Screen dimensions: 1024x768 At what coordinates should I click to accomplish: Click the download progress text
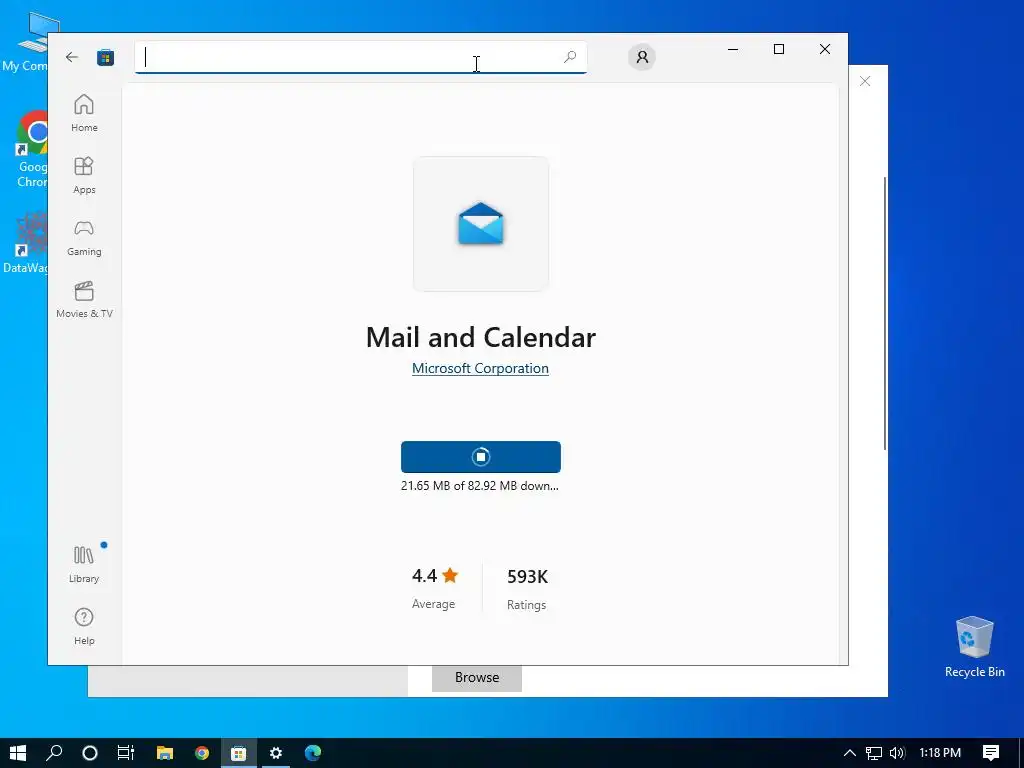coord(480,486)
